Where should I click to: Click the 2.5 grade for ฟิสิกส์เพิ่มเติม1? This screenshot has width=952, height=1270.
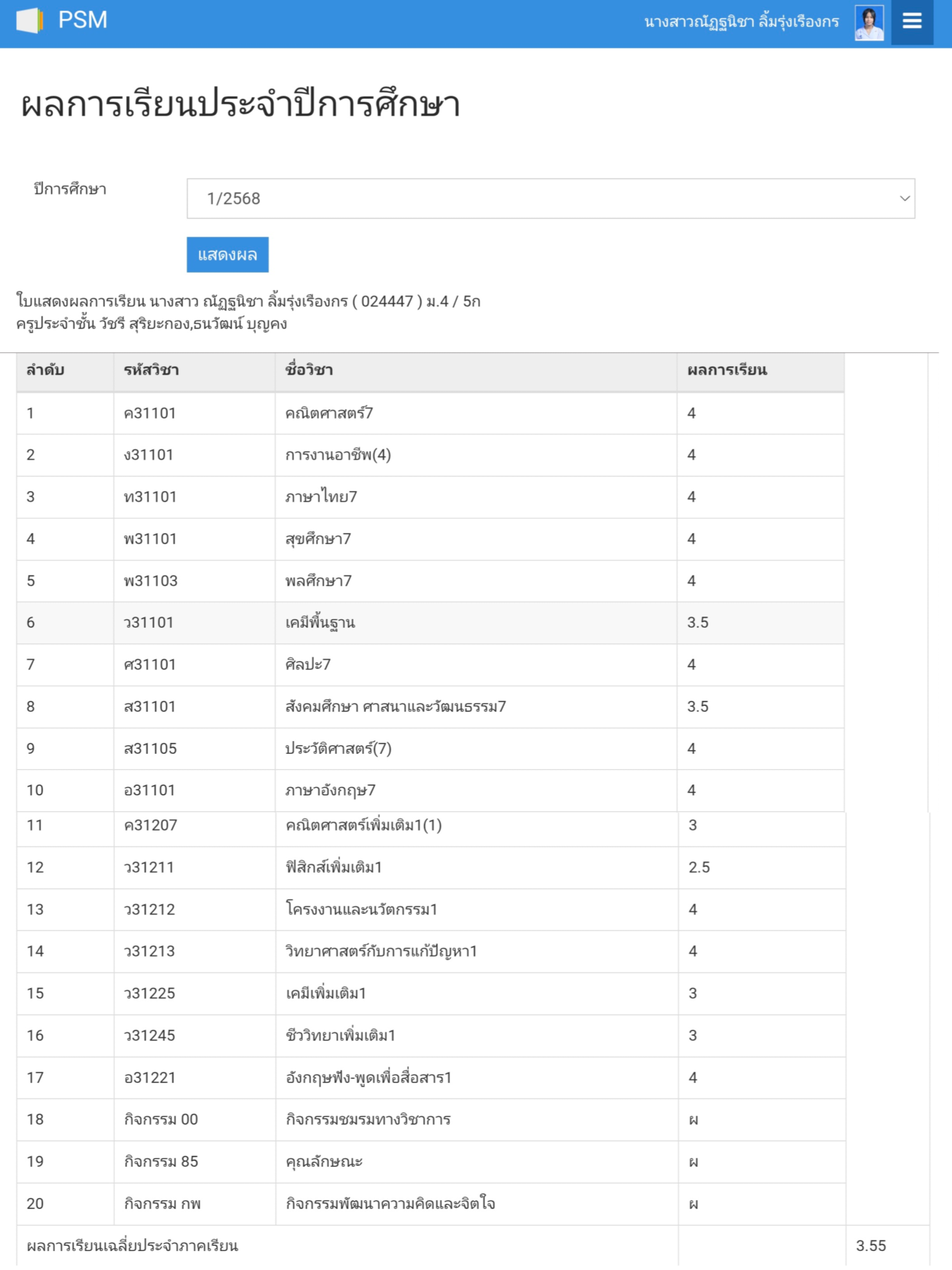click(699, 867)
